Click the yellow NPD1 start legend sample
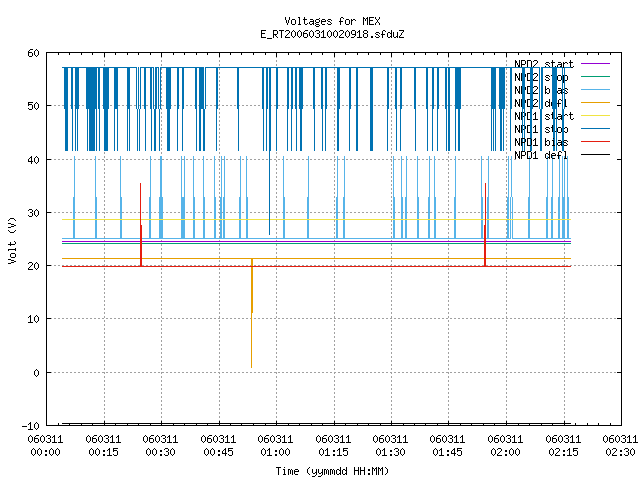Image resolution: width=640 pixels, height=480 pixels. (x=595, y=116)
